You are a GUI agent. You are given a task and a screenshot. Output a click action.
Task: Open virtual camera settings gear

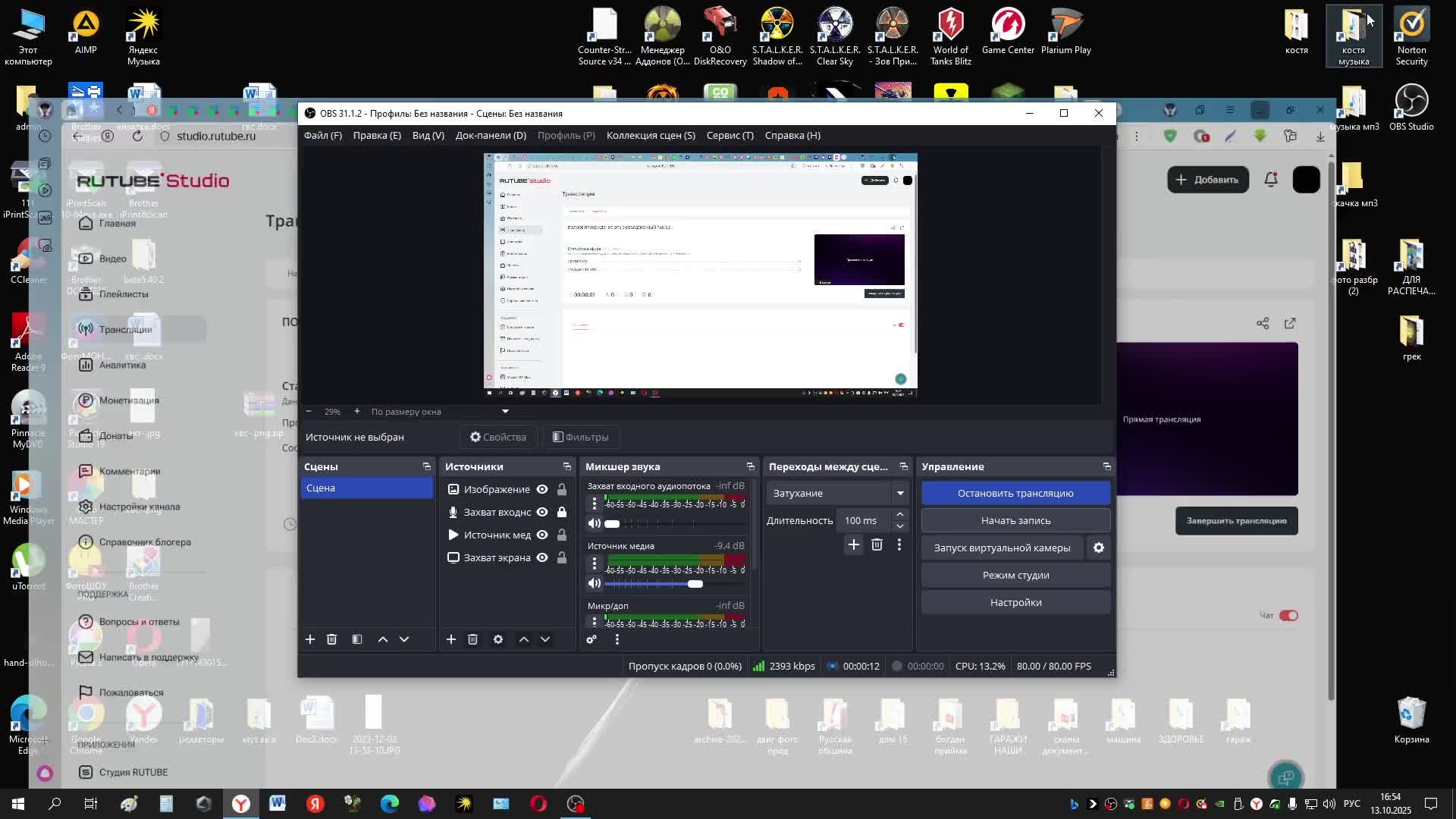[1099, 548]
